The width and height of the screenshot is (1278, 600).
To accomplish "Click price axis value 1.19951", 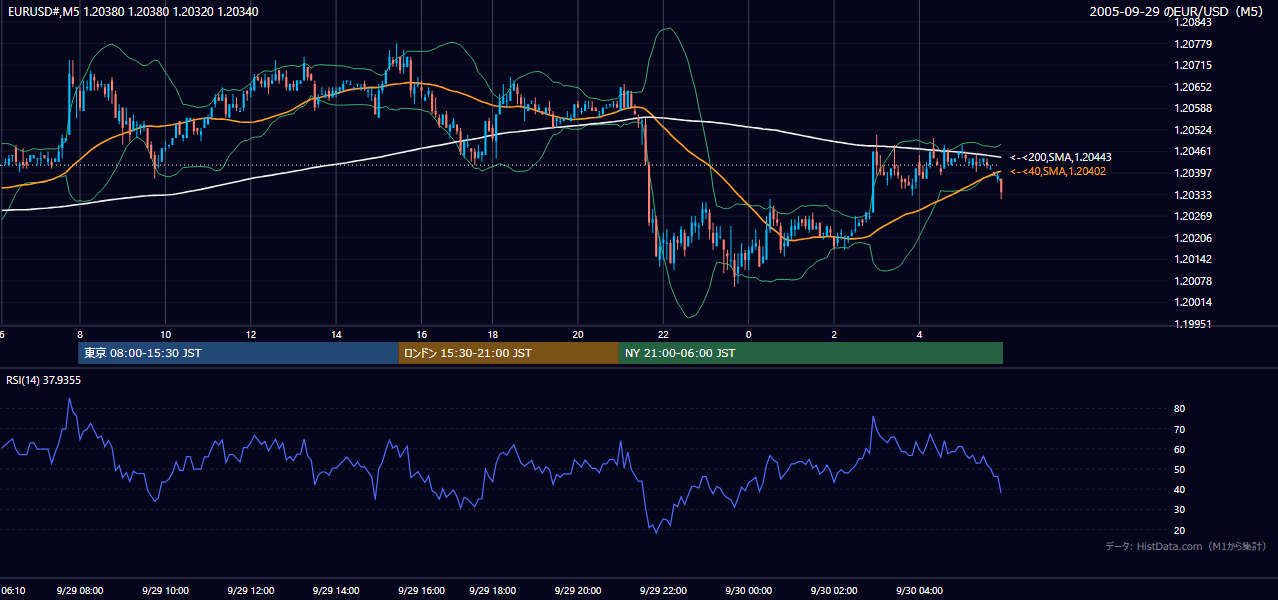I will tap(1195, 324).
